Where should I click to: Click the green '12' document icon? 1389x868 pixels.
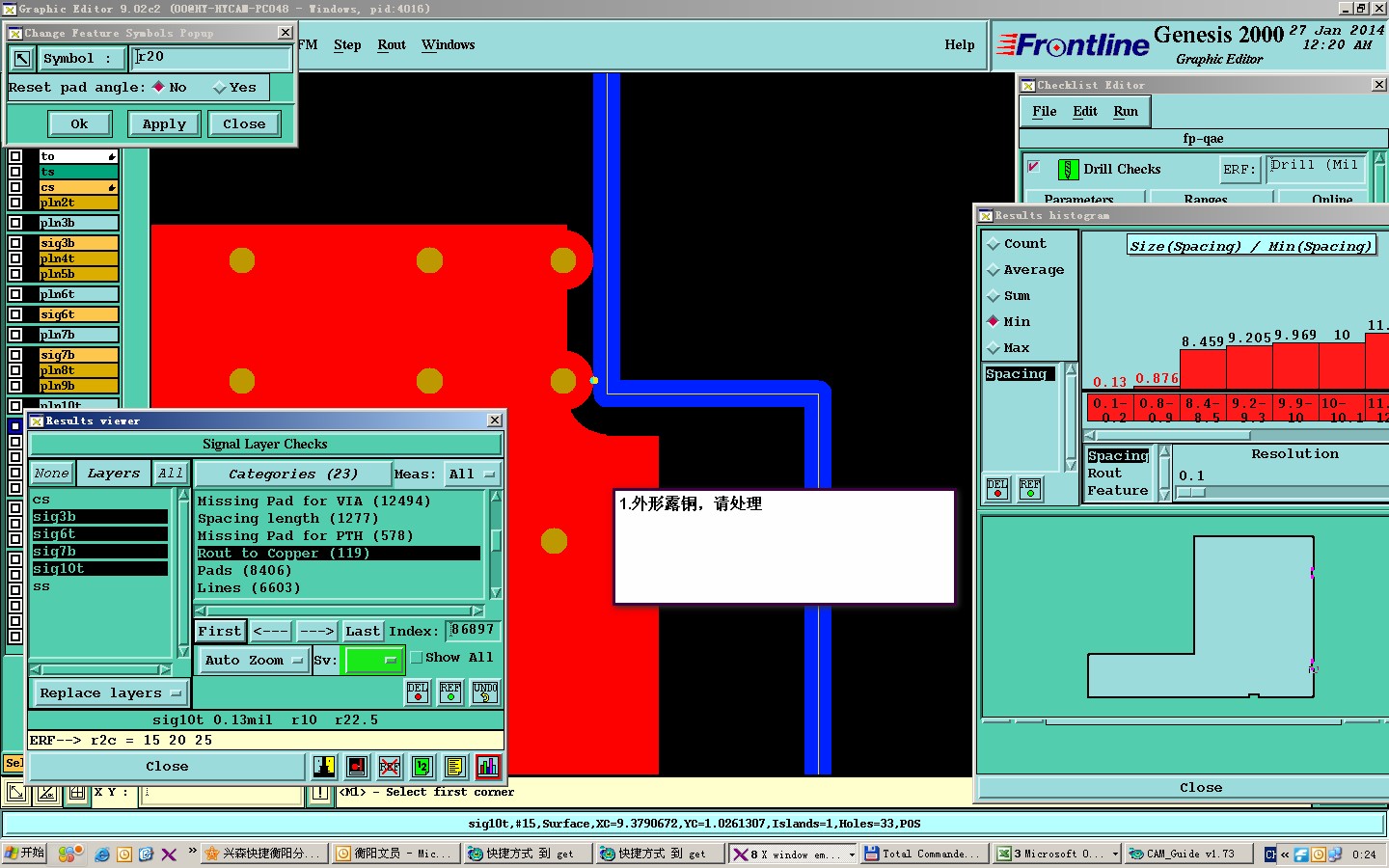coord(422,767)
